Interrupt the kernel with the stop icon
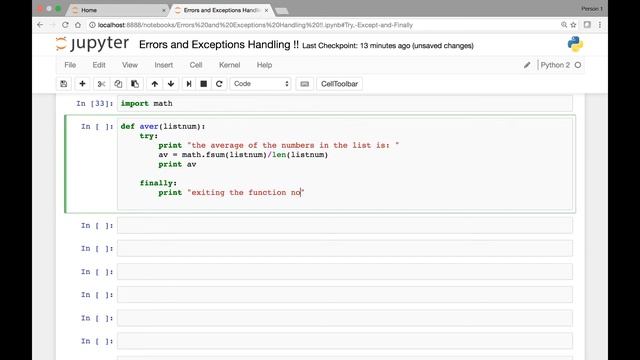The height and width of the screenshot is (360, 640). (x=204, y=84)
